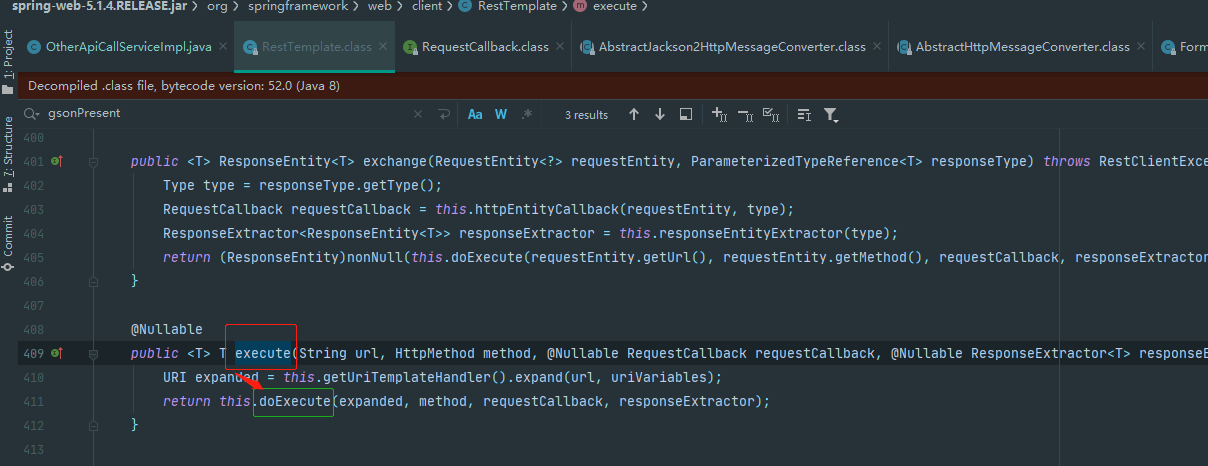Toggle multiline search mode icon
1208x466 pixels.
coord(804,114)
